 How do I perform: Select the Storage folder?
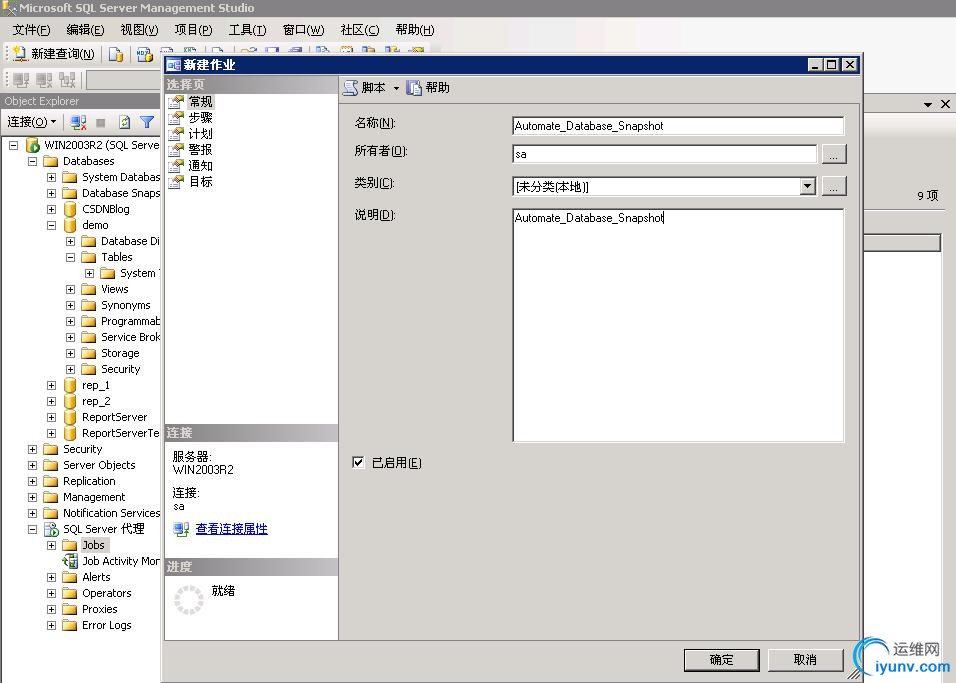(x=120, y=353)
